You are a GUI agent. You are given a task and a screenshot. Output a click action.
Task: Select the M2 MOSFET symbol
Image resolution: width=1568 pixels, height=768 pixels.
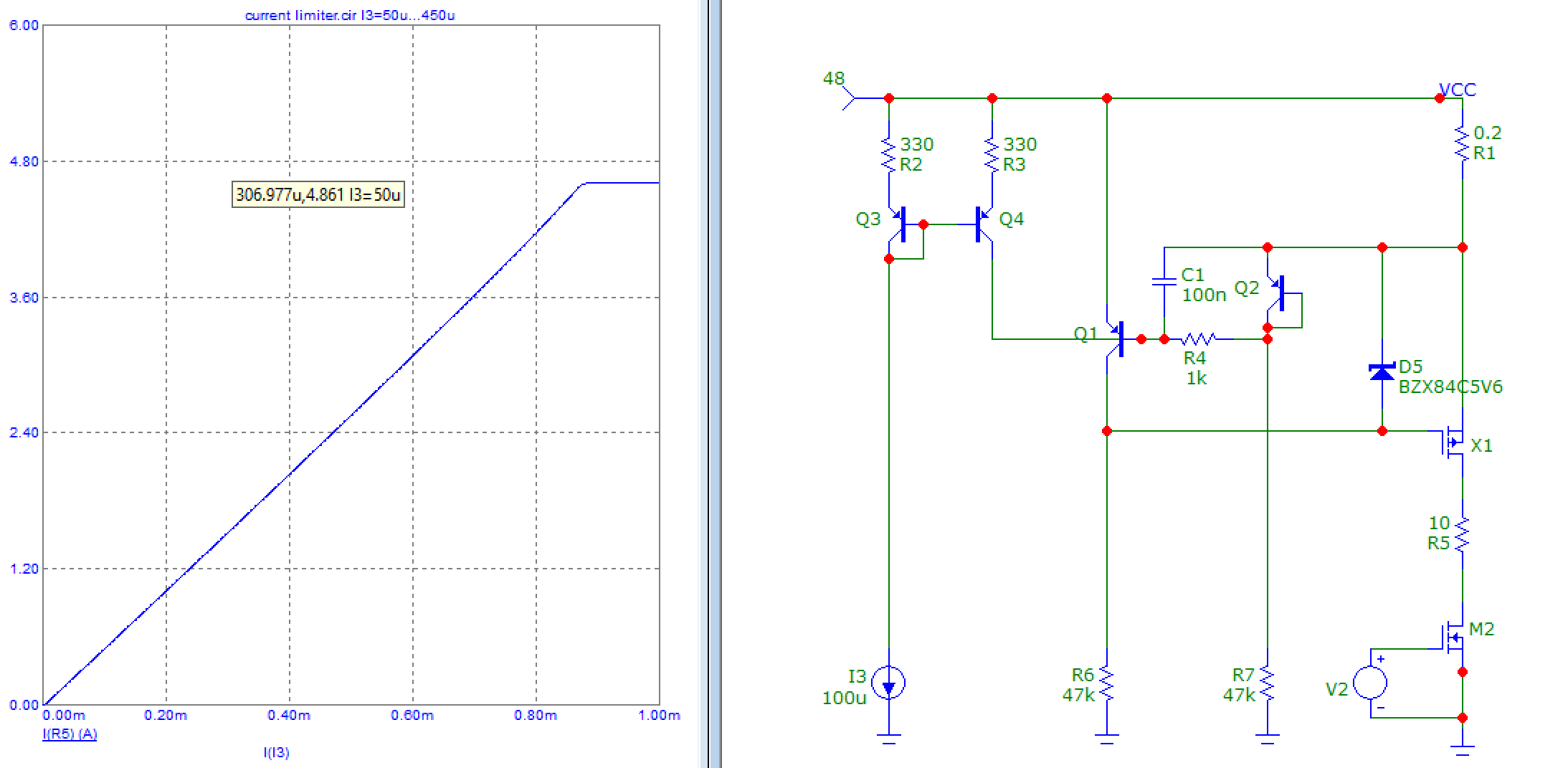click(1453, 637)
